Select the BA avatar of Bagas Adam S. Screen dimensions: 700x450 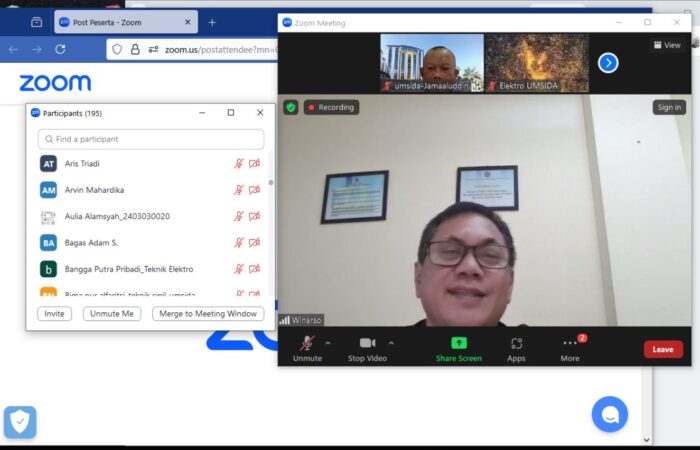coord(48,243)
